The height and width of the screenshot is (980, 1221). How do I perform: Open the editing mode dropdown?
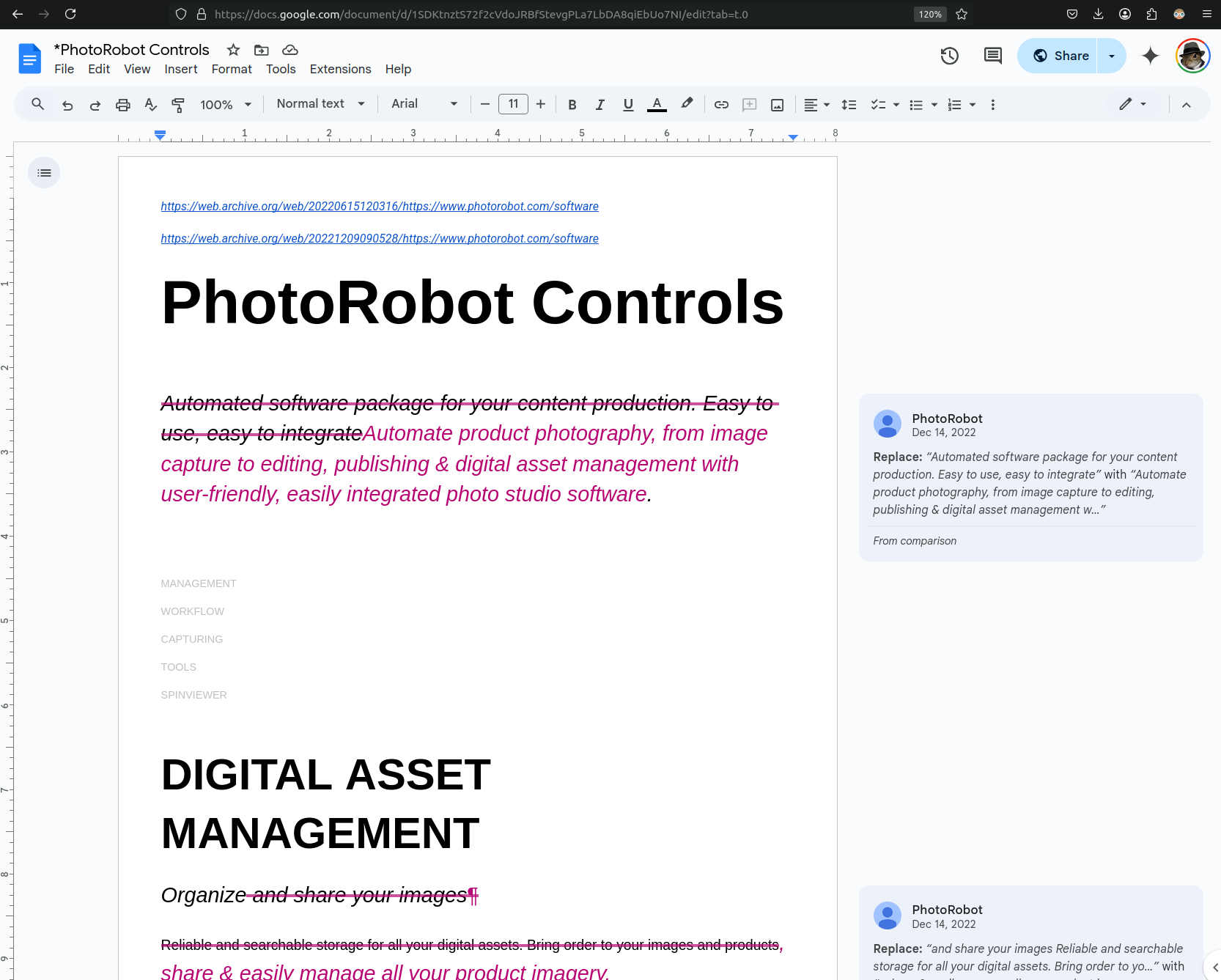[x=1133, y=104]
